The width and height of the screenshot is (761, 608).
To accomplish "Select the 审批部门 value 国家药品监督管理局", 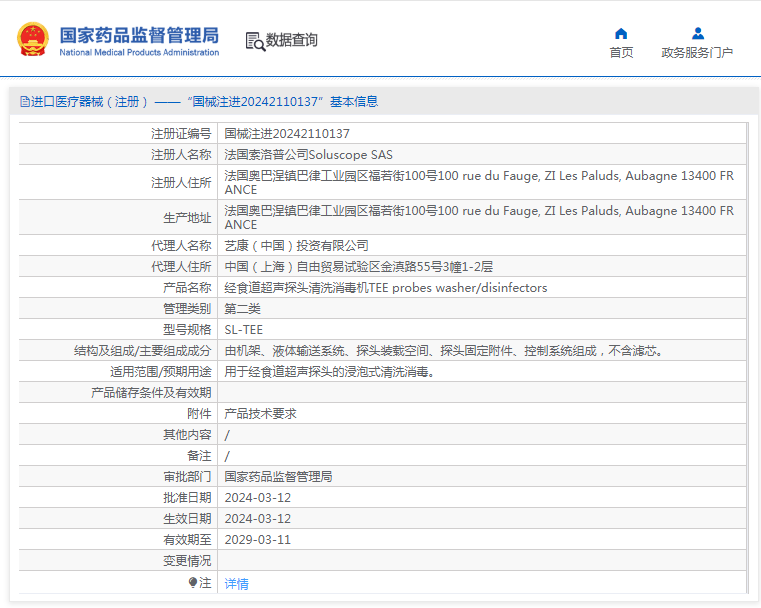I will (278, 477).
